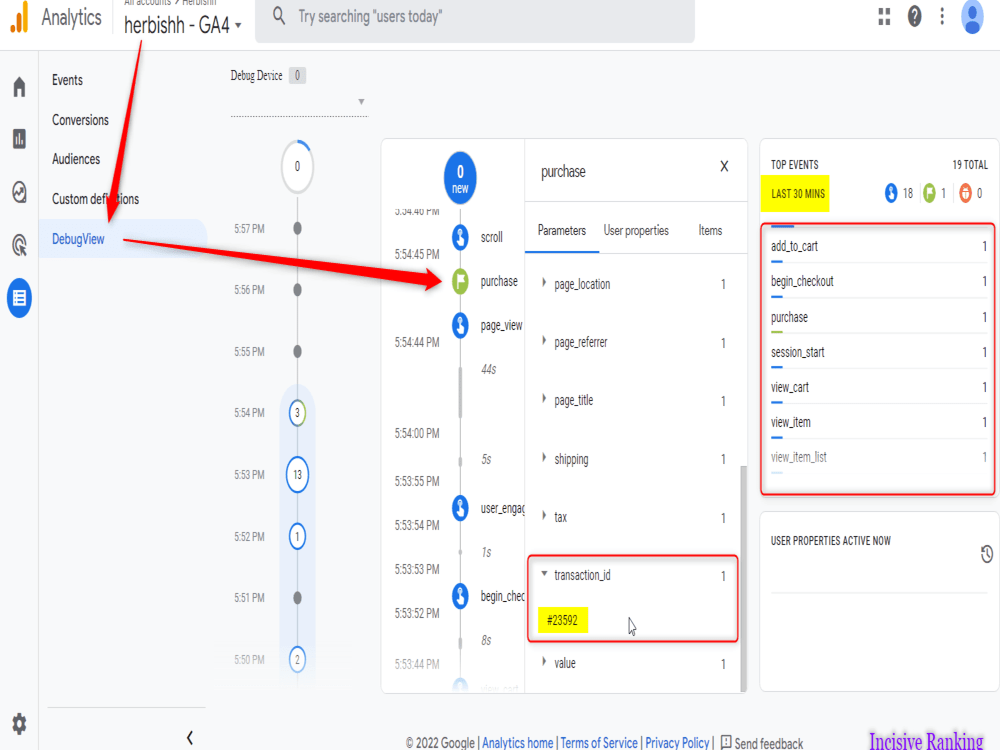Image resolution: width=1000 pixels, height=750 pixels.
Task: Click the parameters panel scrollbar
Action: coord(743,578)
